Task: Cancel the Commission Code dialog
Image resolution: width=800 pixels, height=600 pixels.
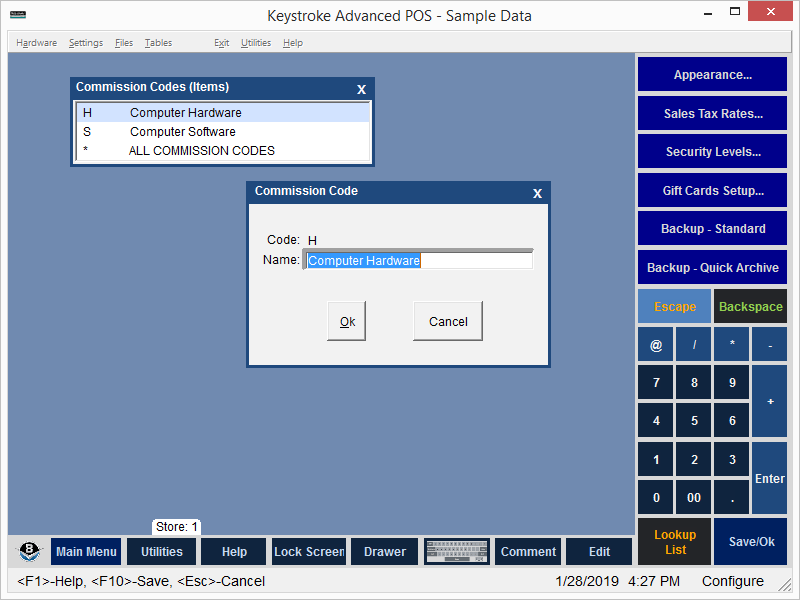Action: [x=447, y=321]
